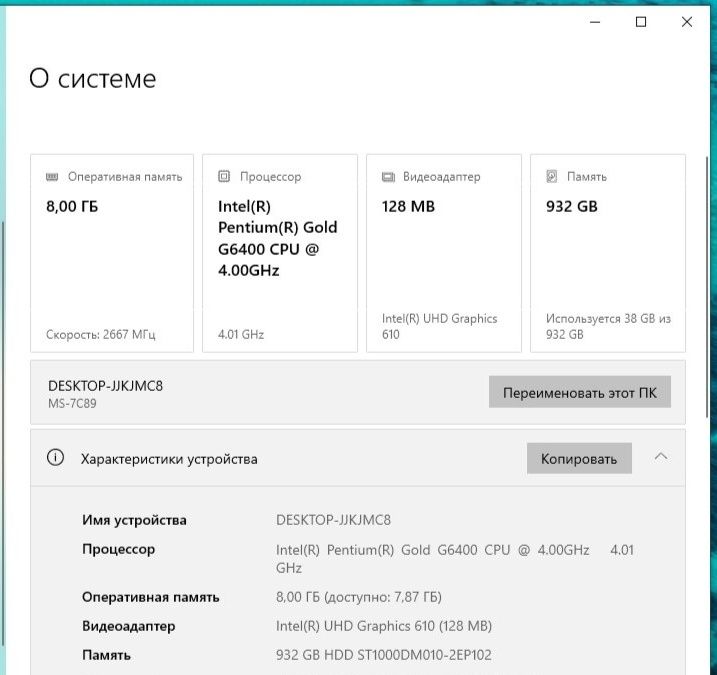
Task: Click 932 GB HDD ST1000DM010-2EP102 value
Action: click(384, 655)
